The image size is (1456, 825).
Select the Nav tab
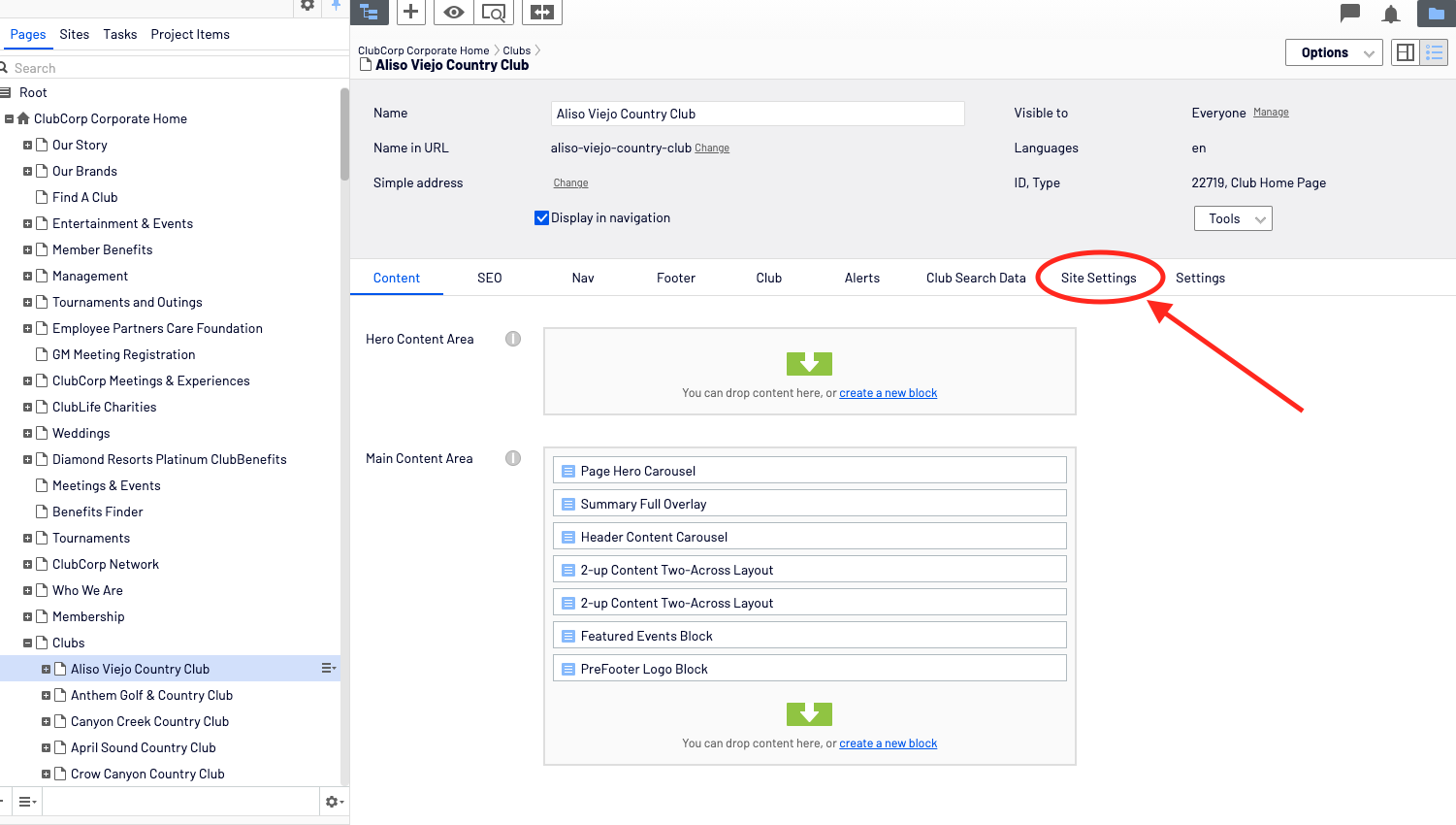(x=583, y=278)
